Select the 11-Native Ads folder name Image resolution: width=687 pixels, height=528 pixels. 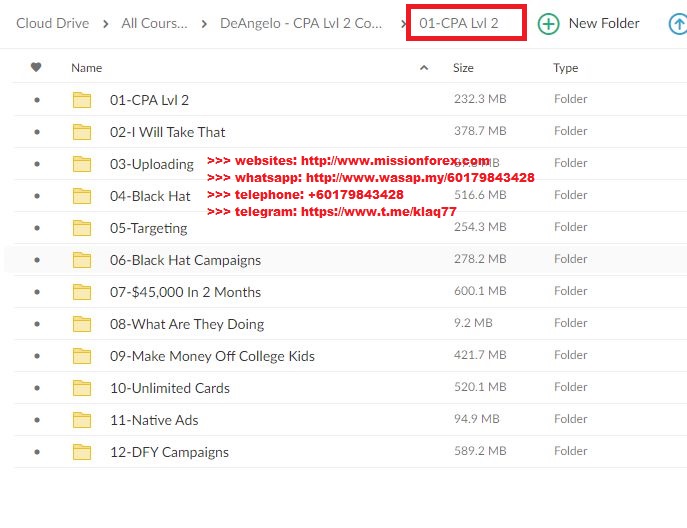[154, 420]
